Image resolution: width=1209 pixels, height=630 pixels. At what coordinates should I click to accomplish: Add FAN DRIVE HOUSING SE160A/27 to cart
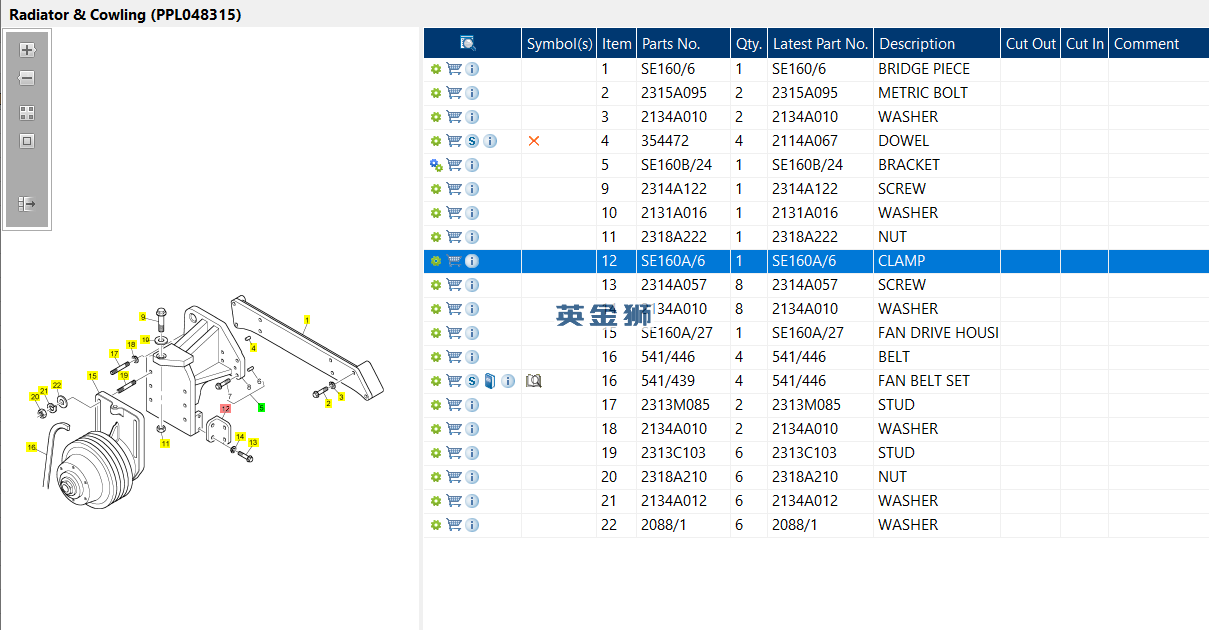click(x=454, y=333)
